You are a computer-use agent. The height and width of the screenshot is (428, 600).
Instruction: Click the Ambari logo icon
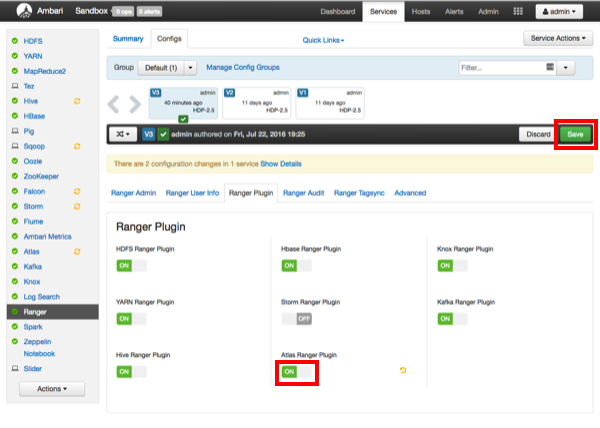[x=16, y=12]
